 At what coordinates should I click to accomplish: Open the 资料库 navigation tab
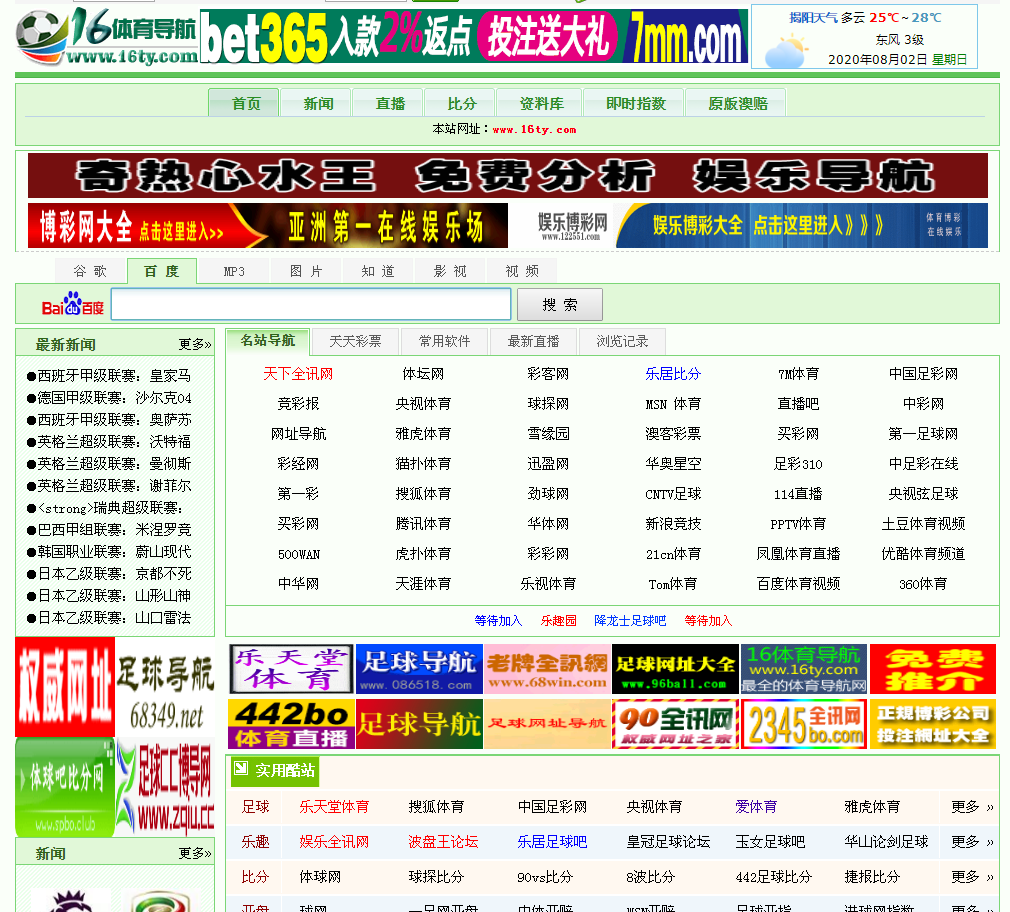(x=540, y=103)
